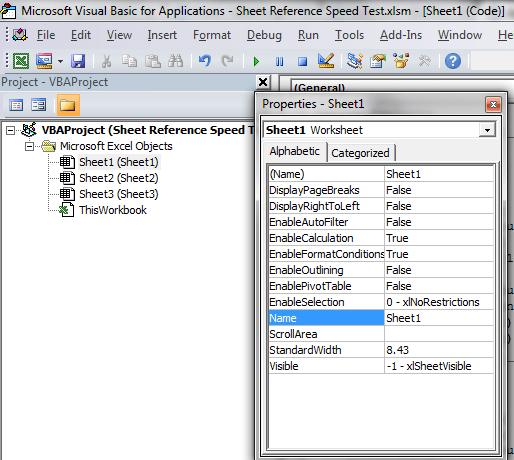Image resolution: width=514 pixels, height=460 pixels.
Task: Open the Window menu
Action: [460, 35]
